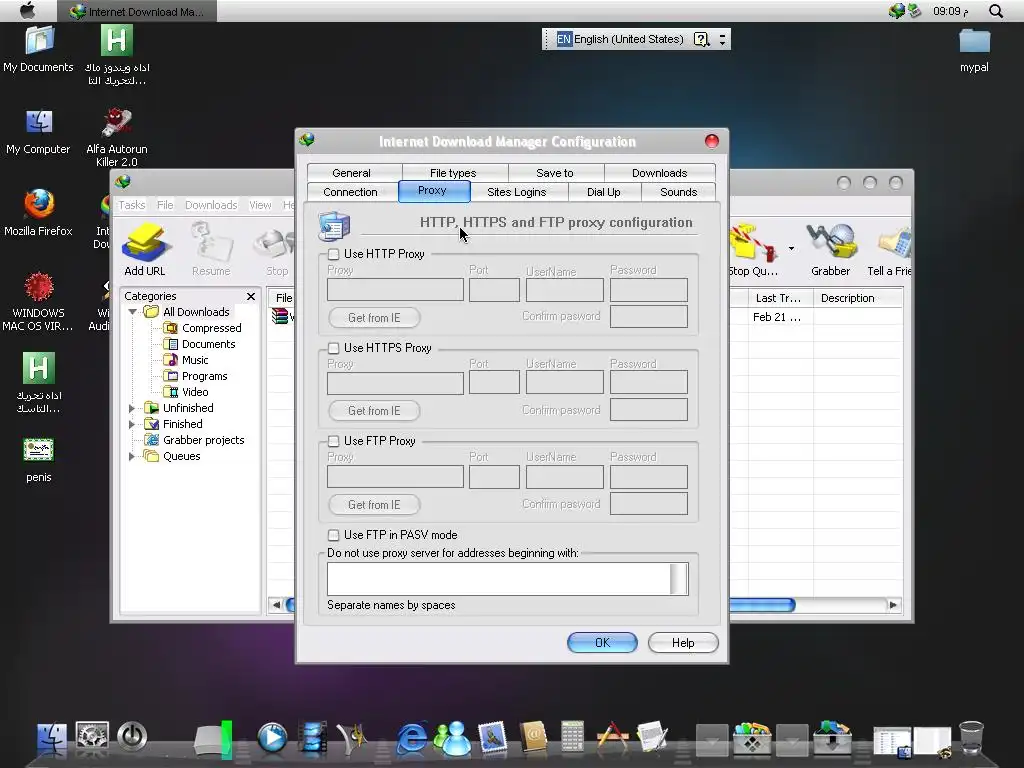Click the Description column header
Screen dimensions: 1024x768
(857, 298)
